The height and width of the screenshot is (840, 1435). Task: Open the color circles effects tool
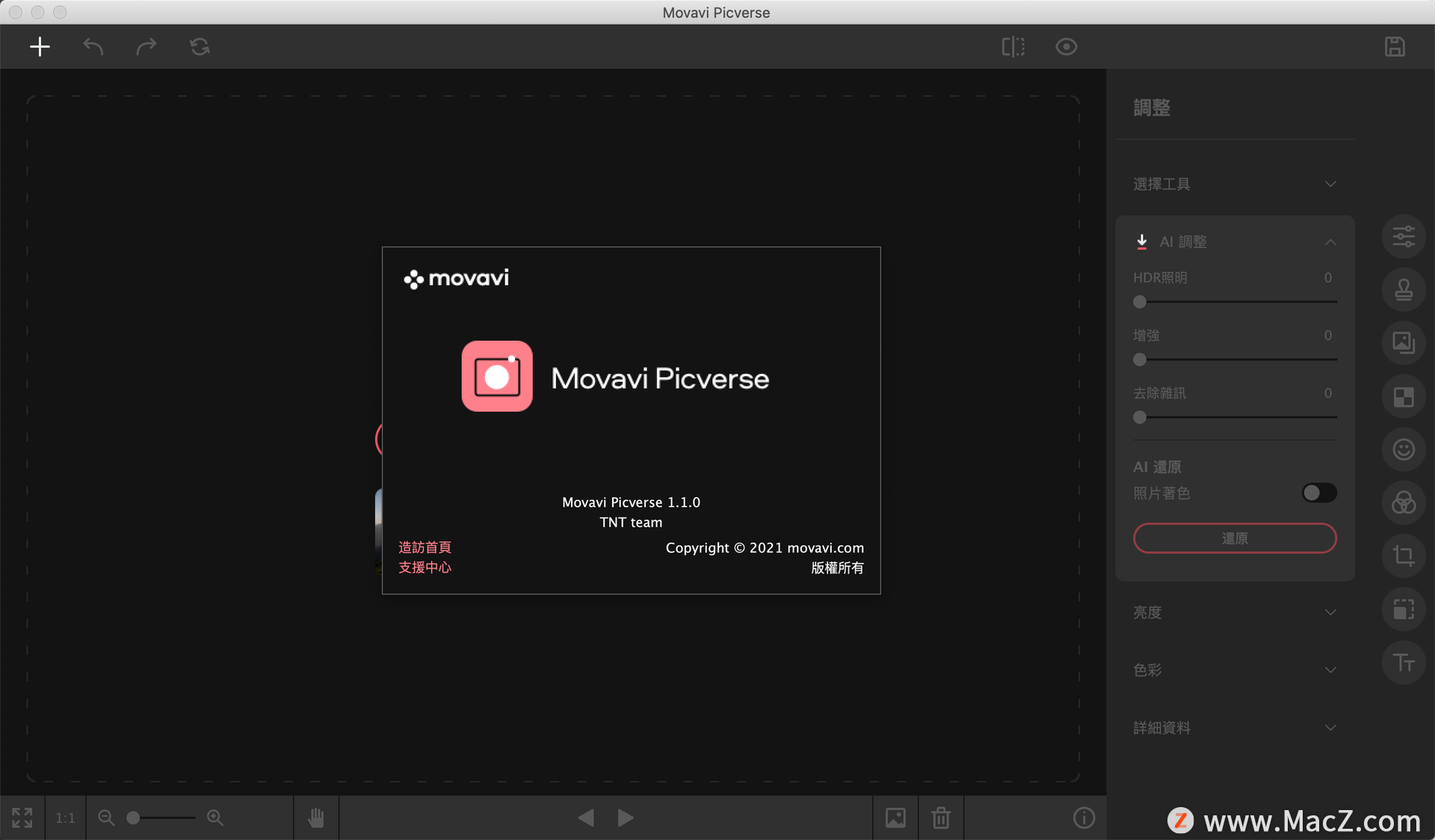[x=1404, y=502]
